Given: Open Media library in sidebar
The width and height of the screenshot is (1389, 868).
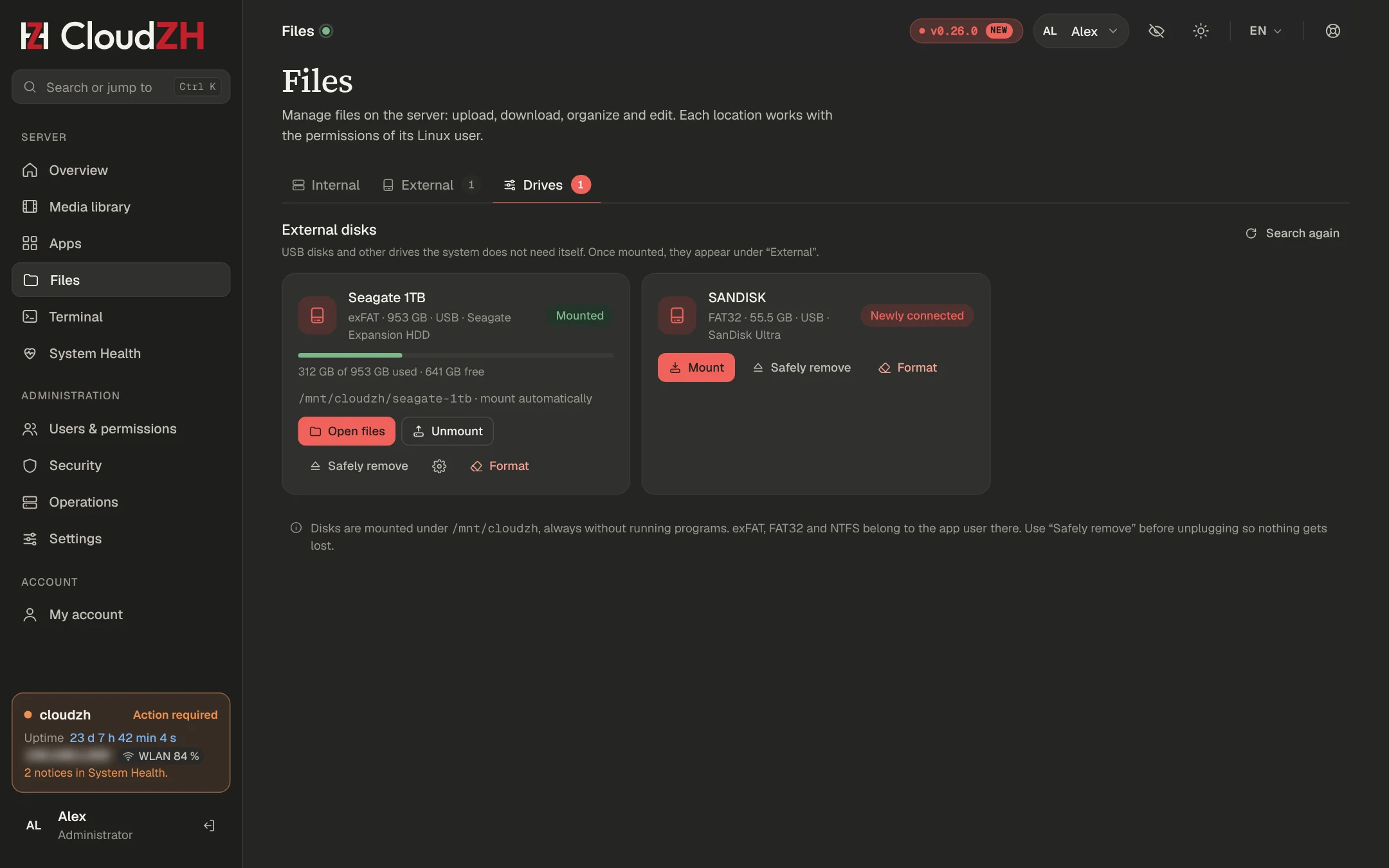Looking at the screenshot, I should pyautogui.click(x=121, y=207).
